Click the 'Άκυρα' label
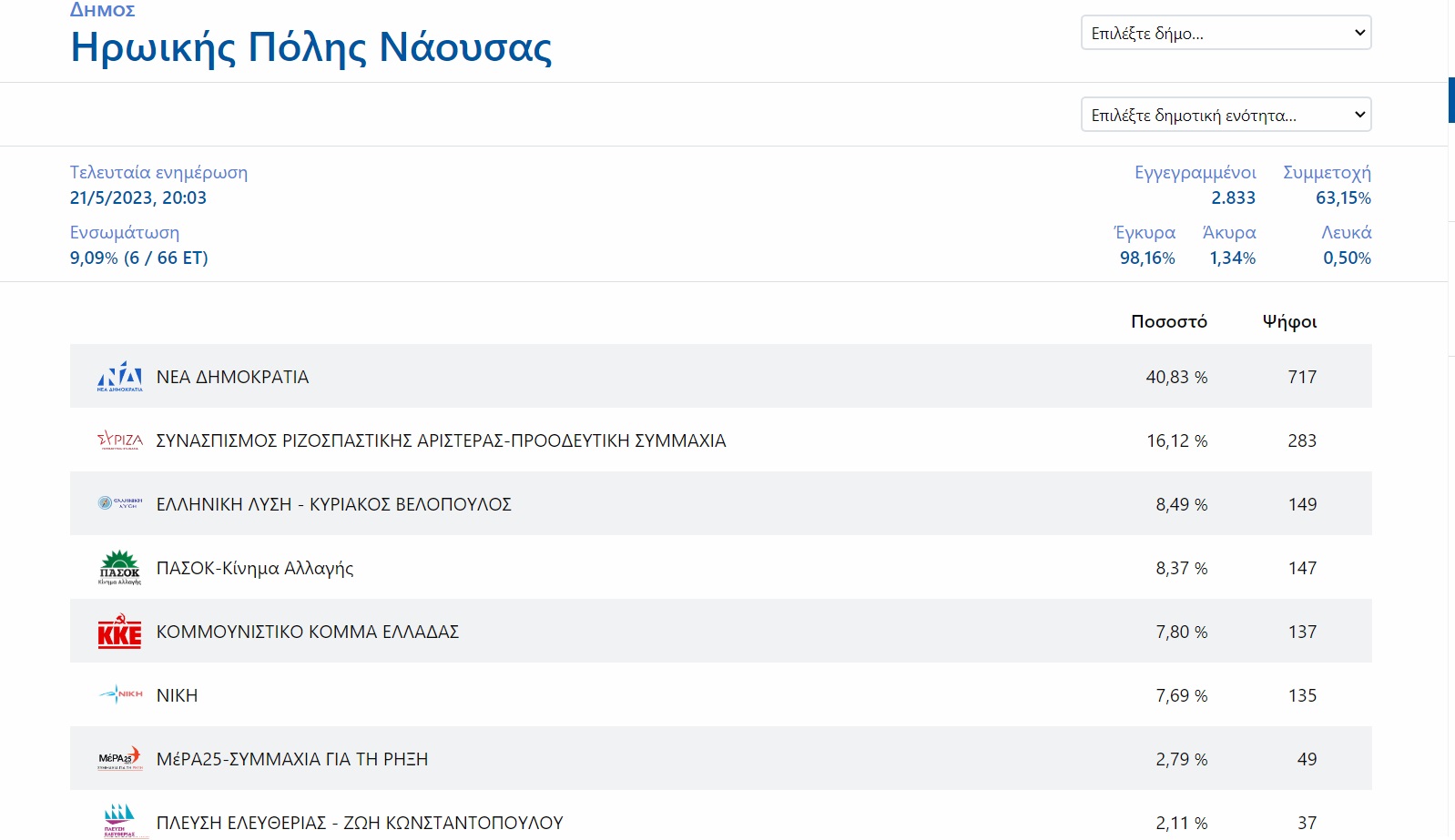 coord(1229,232)
